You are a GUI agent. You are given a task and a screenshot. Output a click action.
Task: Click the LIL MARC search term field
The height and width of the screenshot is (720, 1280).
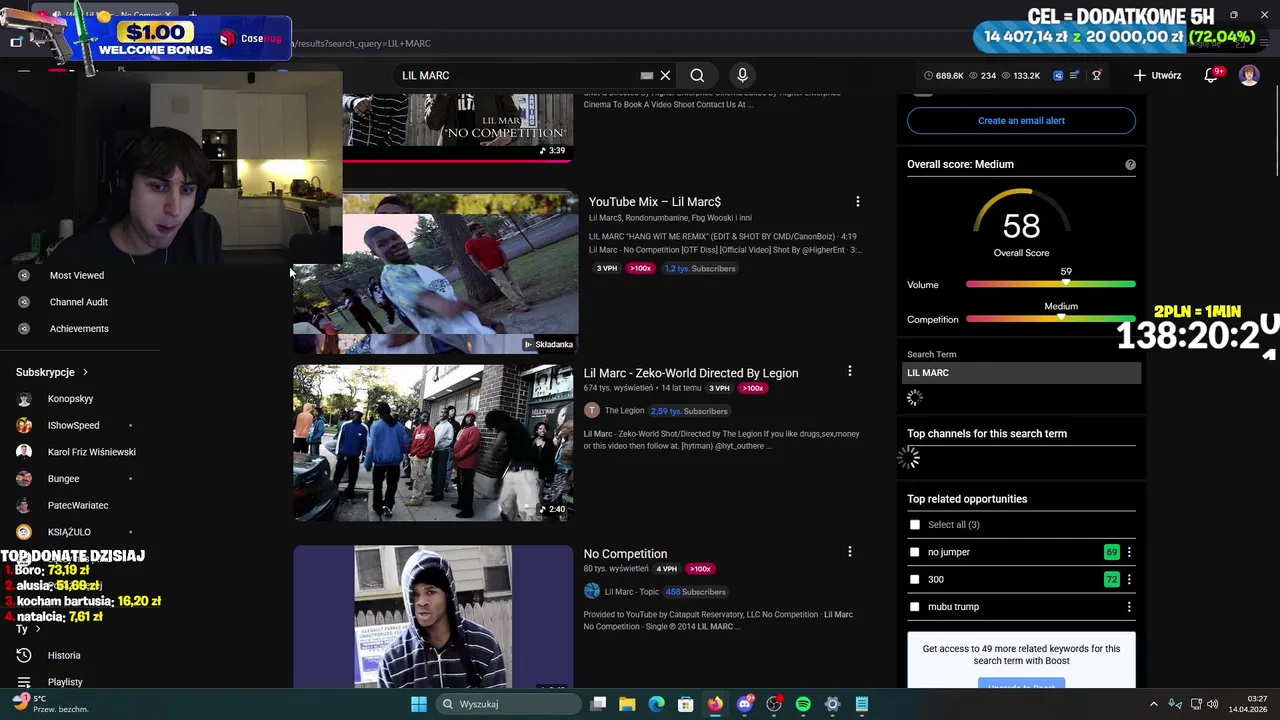pos(1021,372)
